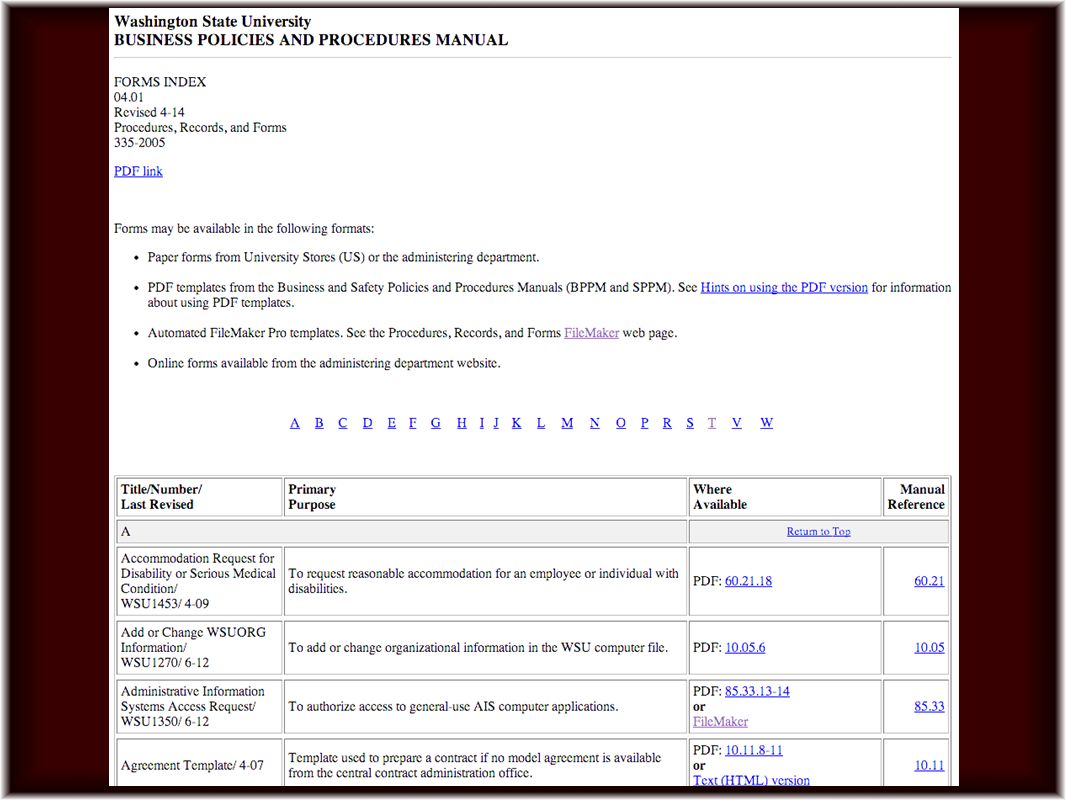The height and width of the screenshot is (800, 1066).
Task: Open PDF form 10.05.6
Action: pyautogui.click(x=745, y=648)
